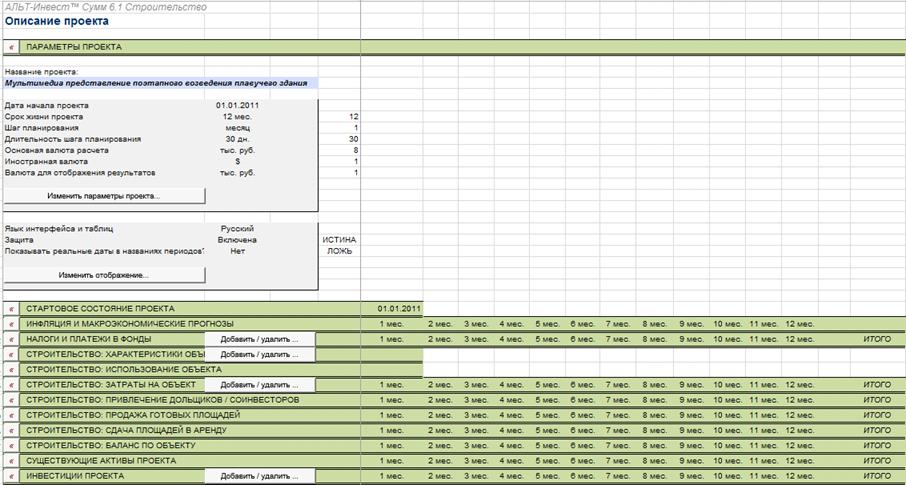Click Добавить / удалить in ИНВЕСТИЦИИ ПРОЕКТА row

259,476
